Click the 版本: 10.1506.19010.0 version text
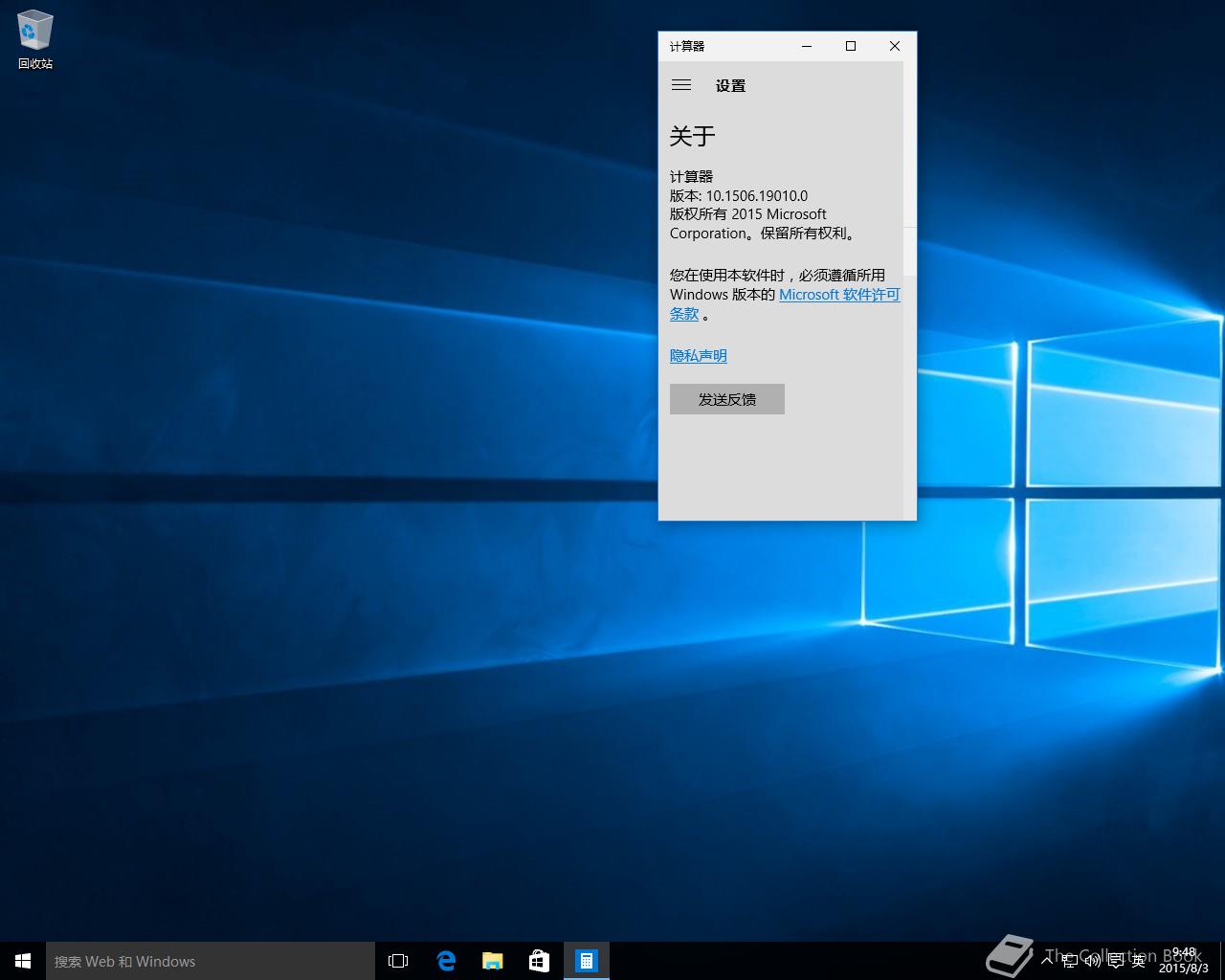1225x980 pixels. [739, 195]
